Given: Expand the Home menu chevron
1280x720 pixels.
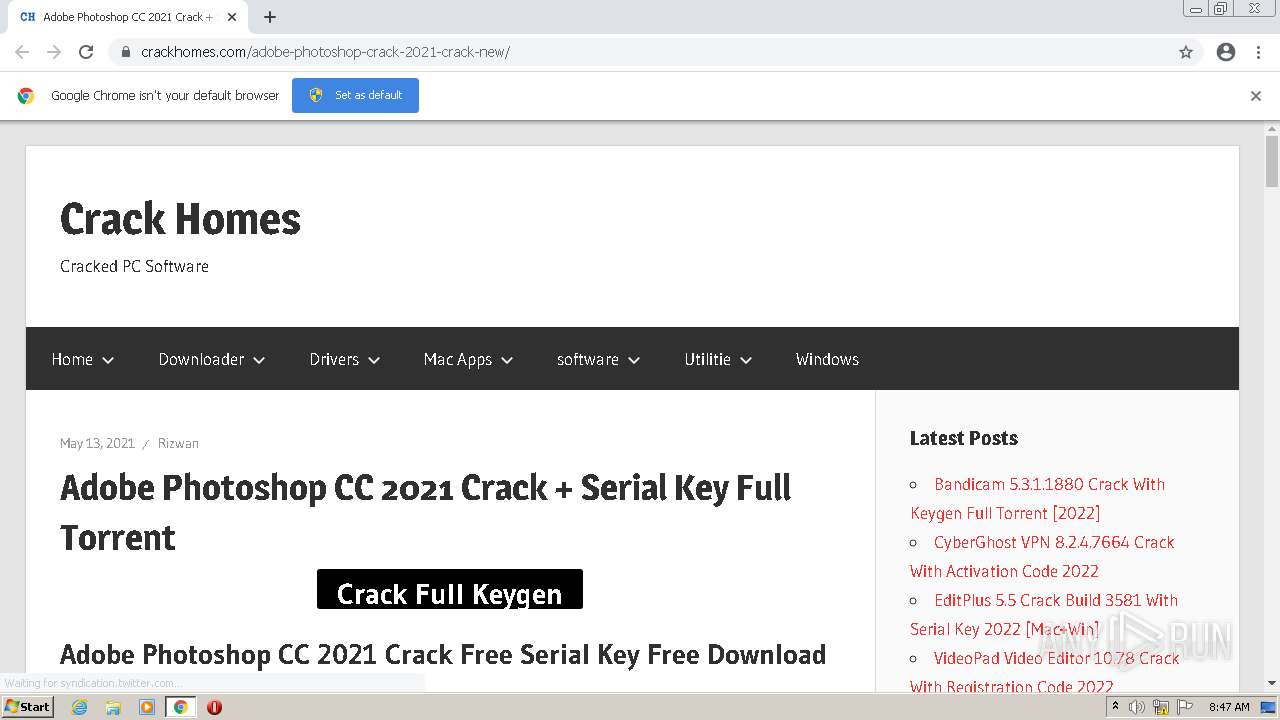Looking at the screenshot, I should pos(108,360).
